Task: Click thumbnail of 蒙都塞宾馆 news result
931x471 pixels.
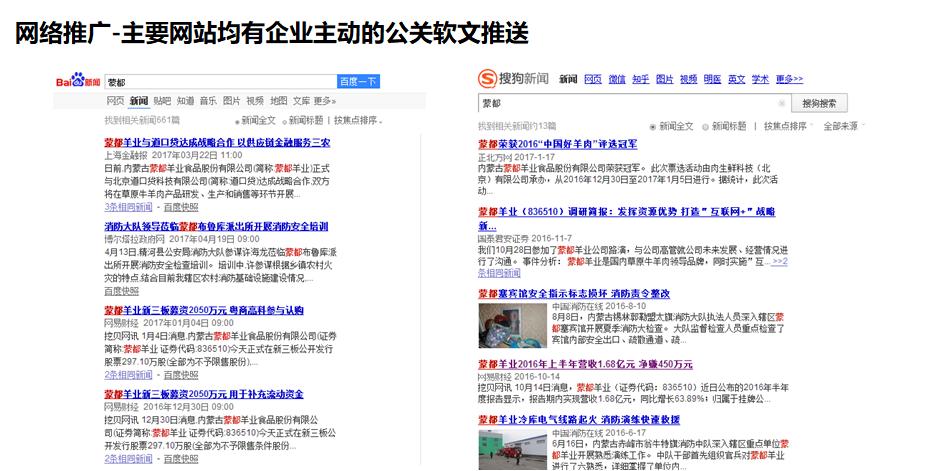Action: [512, 326]
